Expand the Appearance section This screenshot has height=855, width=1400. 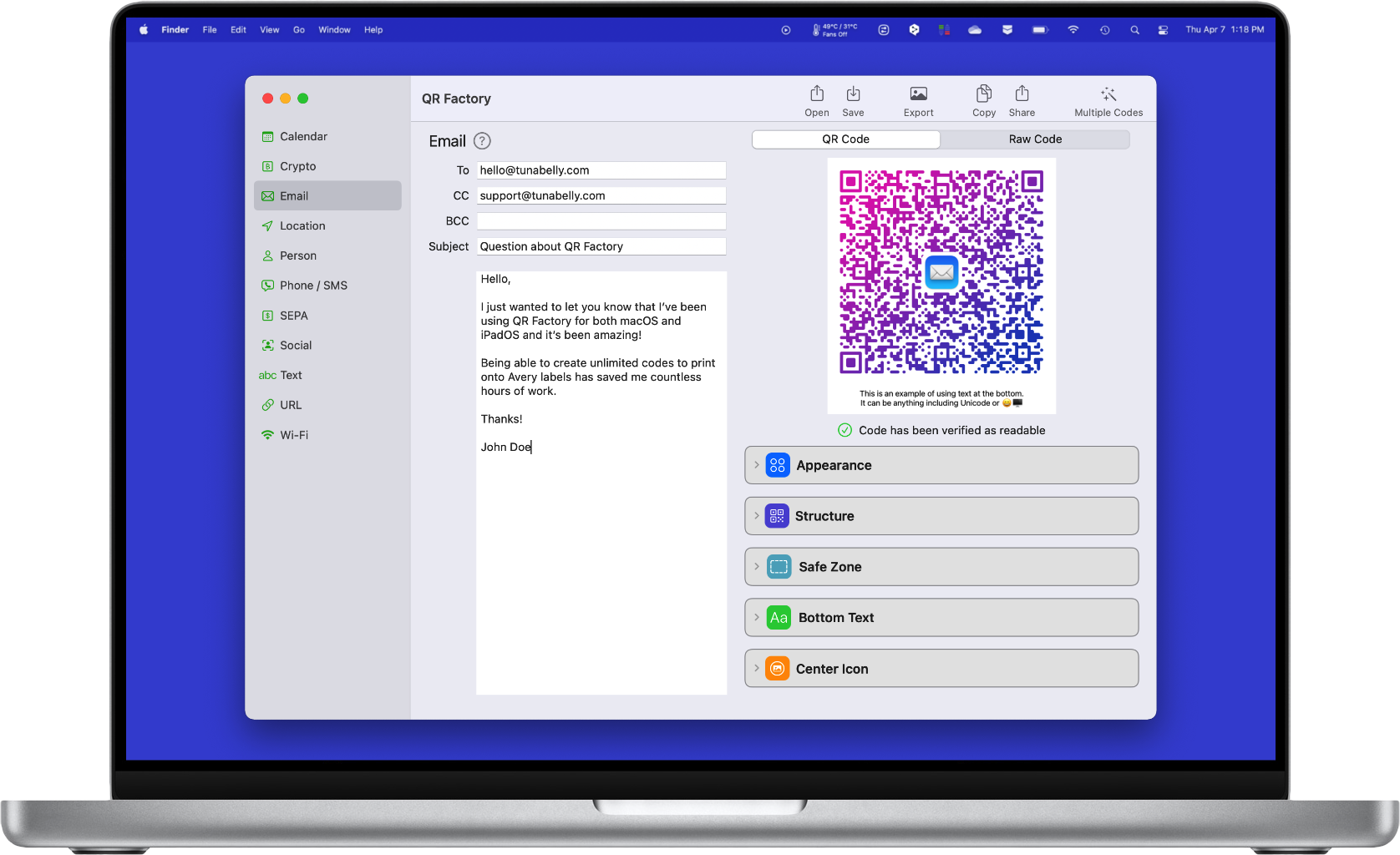point(941,465)
